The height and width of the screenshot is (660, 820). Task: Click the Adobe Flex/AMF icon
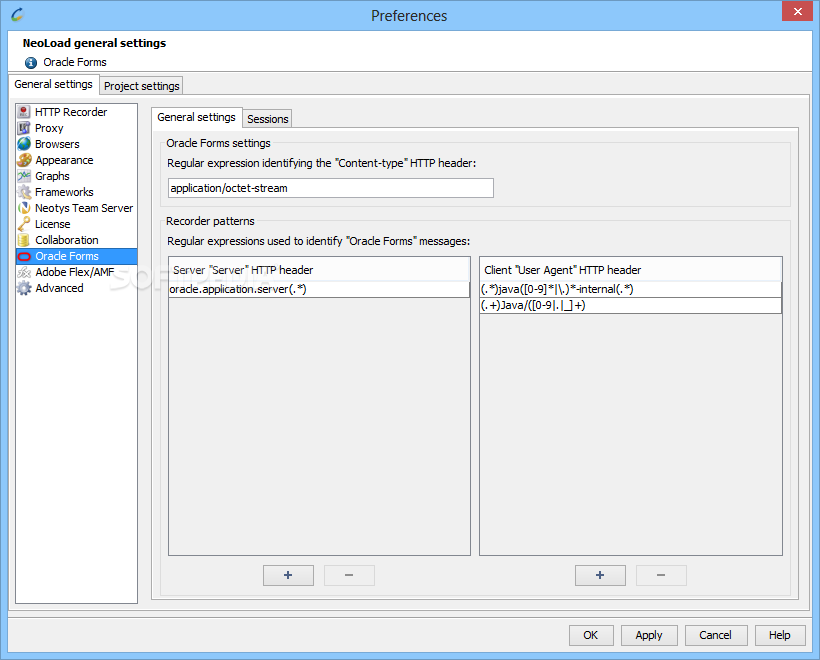(x=24, y=272)
